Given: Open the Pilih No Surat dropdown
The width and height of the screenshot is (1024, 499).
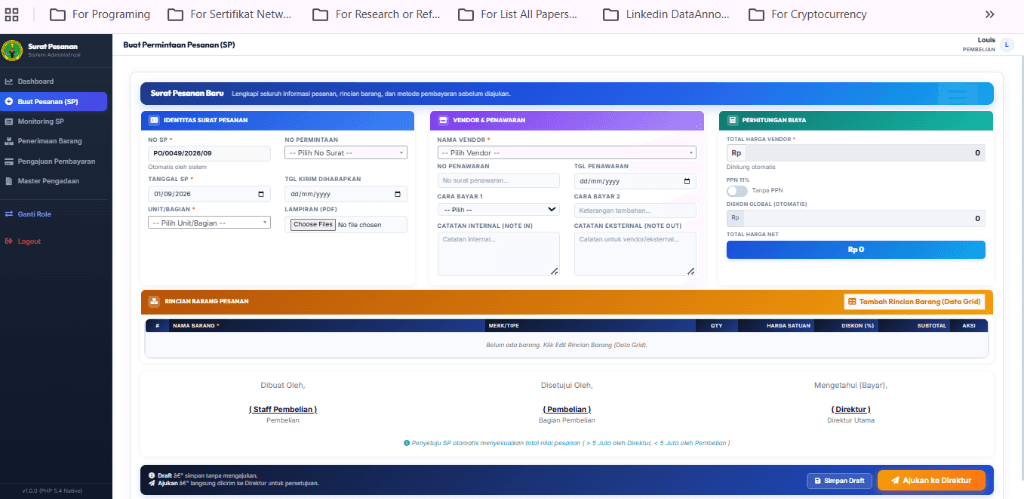Looking at the screenshot, I should tap(346, 153).
